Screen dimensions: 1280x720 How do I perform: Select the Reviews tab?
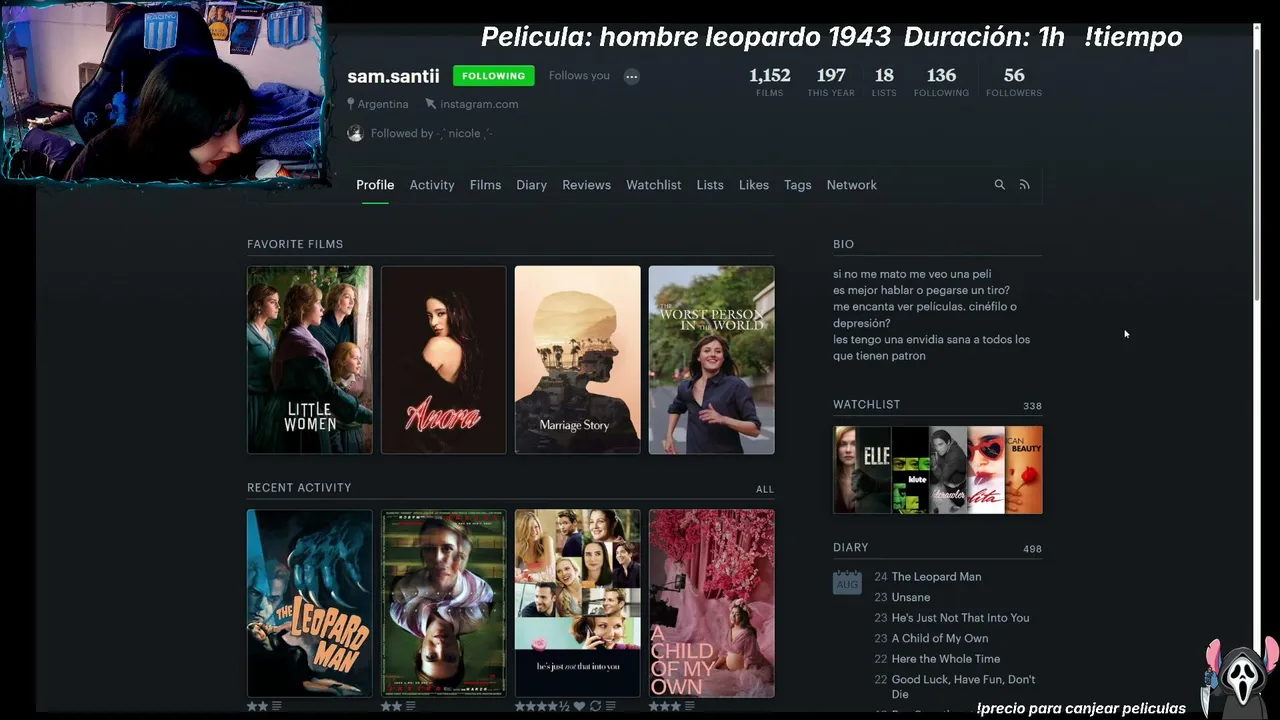[586, 185]
